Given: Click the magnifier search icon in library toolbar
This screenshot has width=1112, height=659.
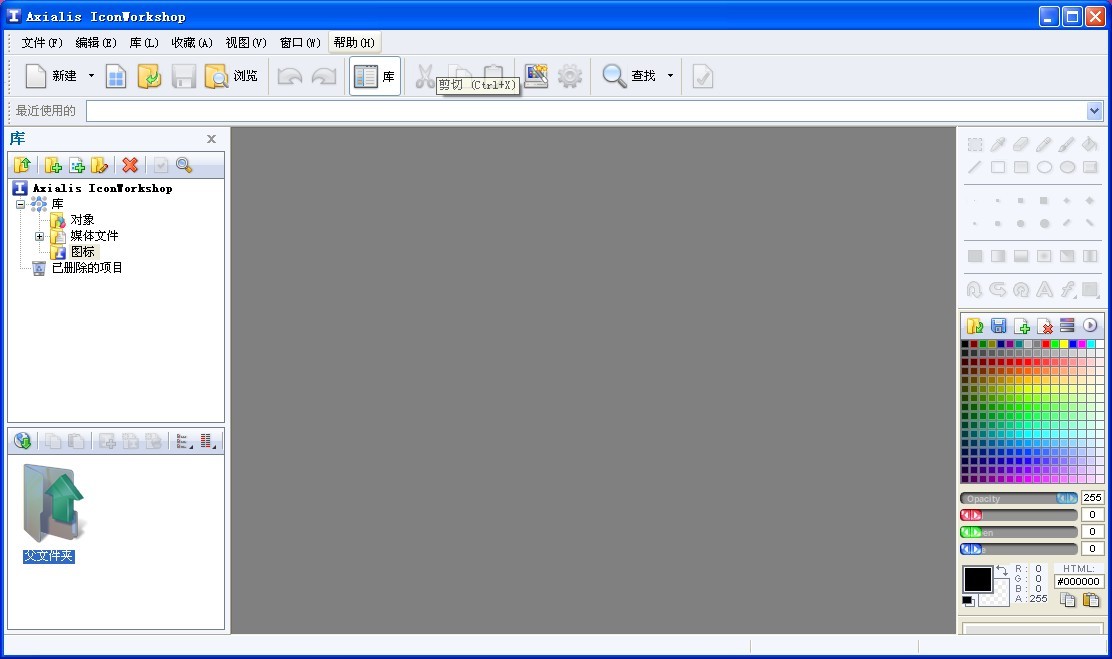Looking at the screenshot, I should point(184,165).
